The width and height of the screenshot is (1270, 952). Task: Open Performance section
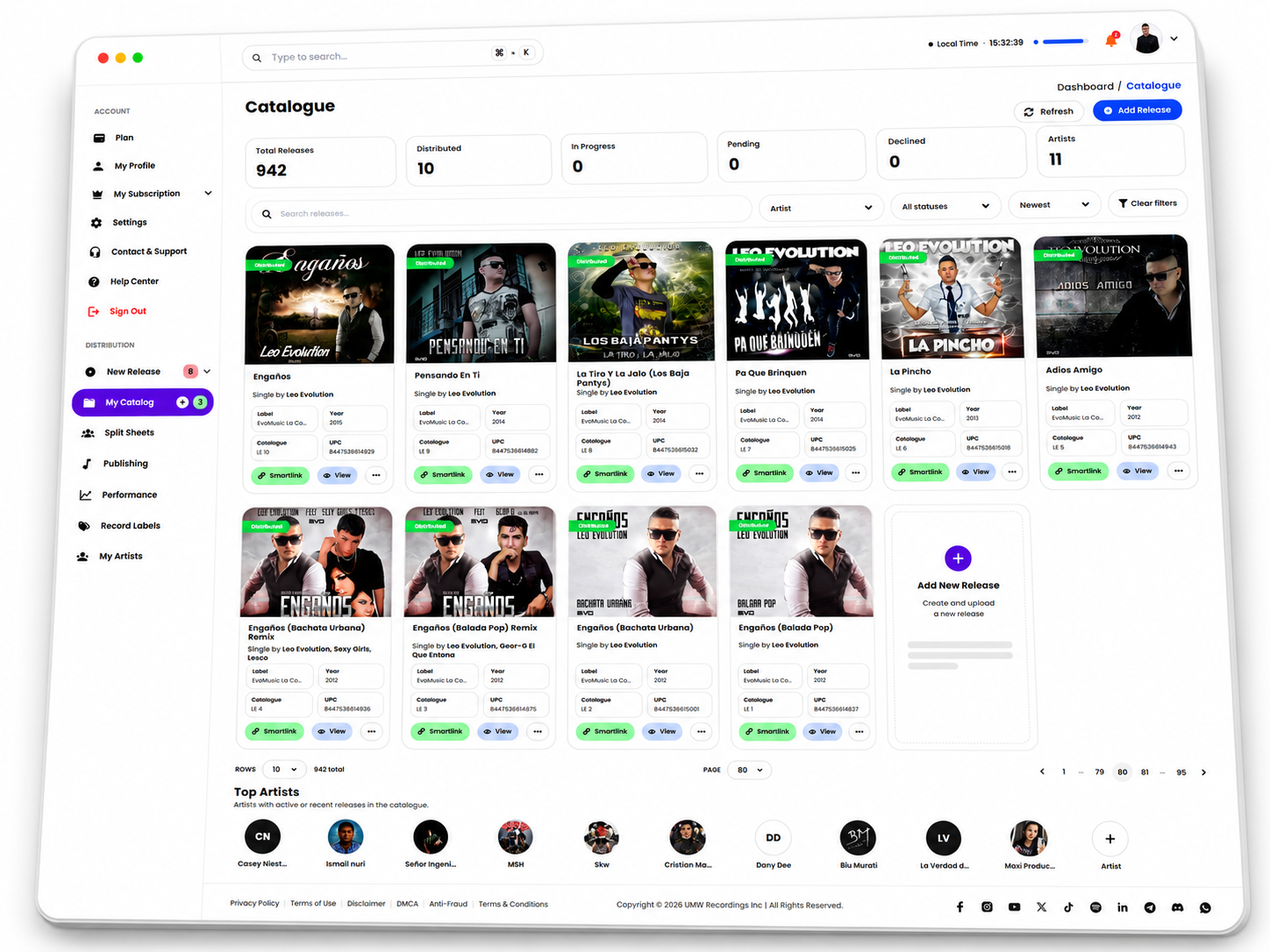[x=129, y=495]
